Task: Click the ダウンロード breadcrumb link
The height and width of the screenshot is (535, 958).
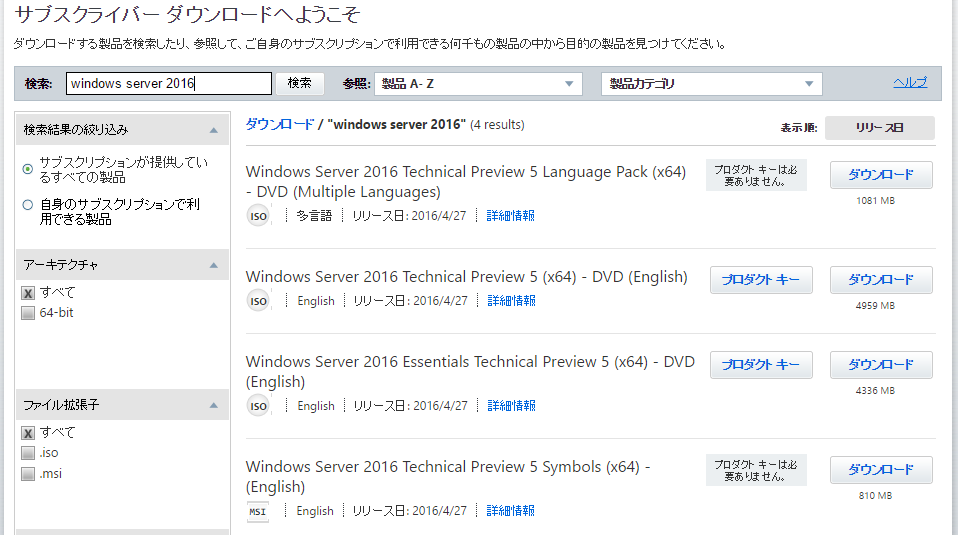Action: coord(279,125)
